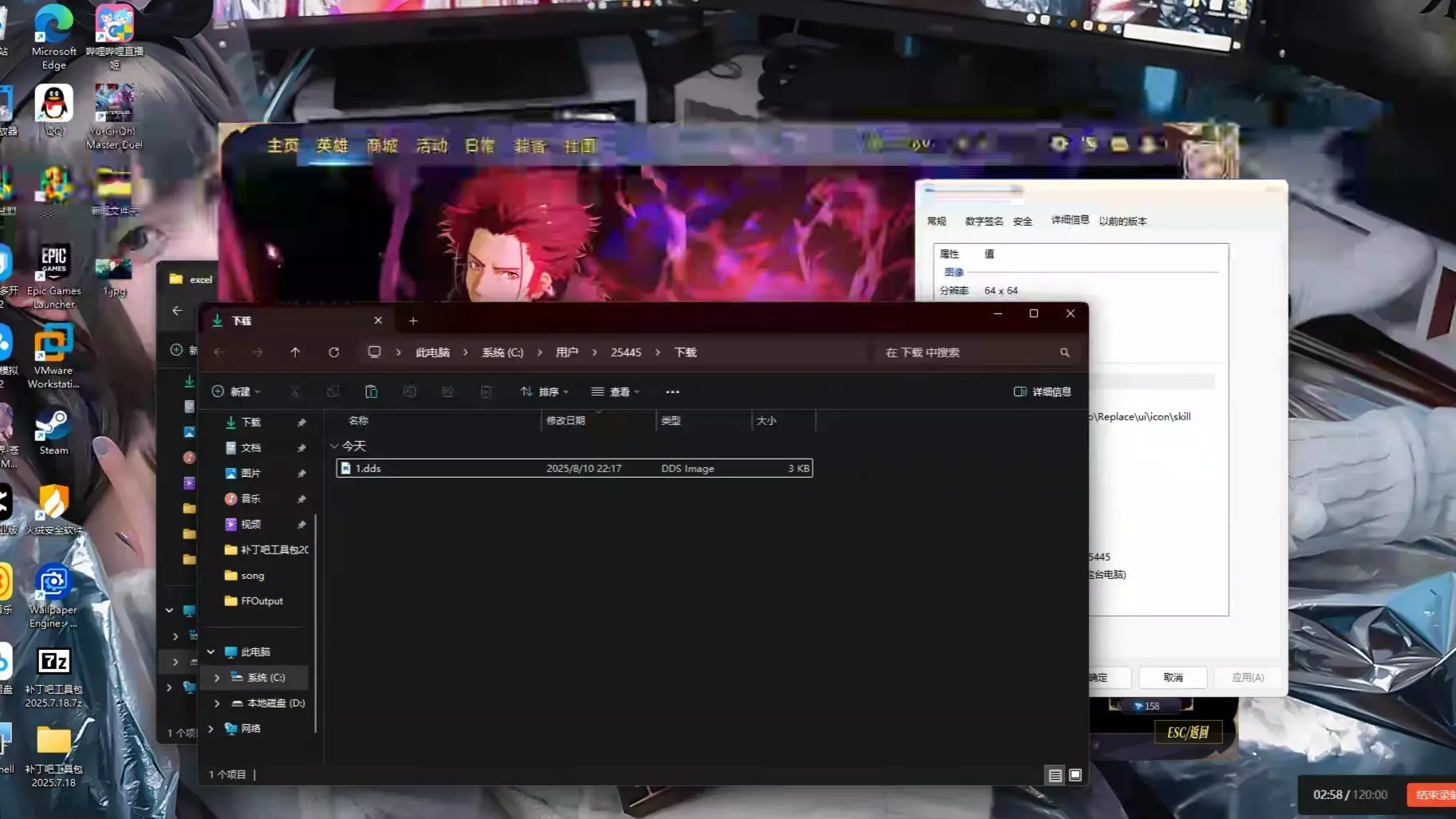Open the 排序 sort dropdown
This screenshot has width=1456, height=819.
544,392
